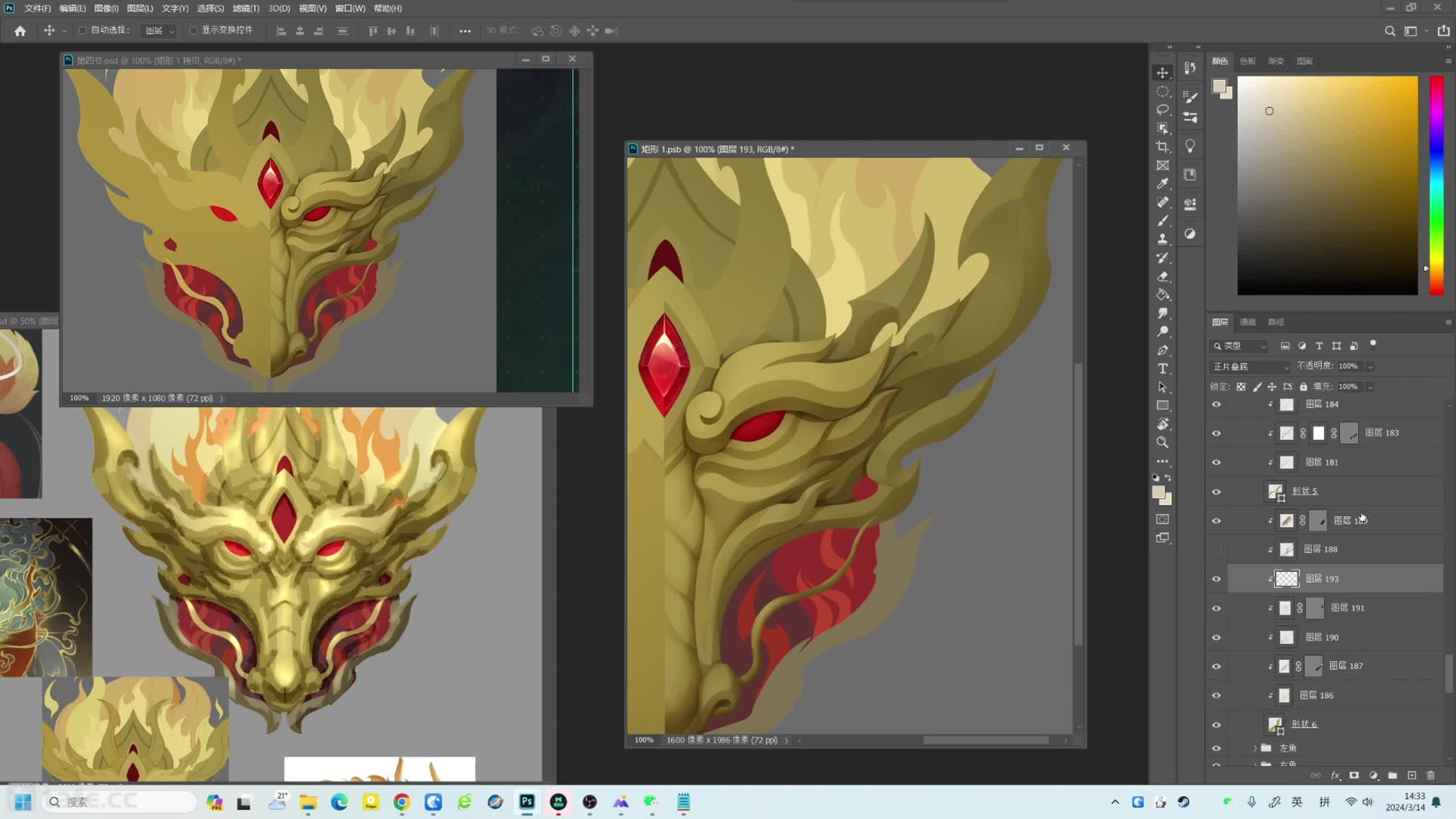Image resolution: width=1456 pixels, height=819 pixels.
Task: Select the Dodge tool
Action: [1163, 332]
